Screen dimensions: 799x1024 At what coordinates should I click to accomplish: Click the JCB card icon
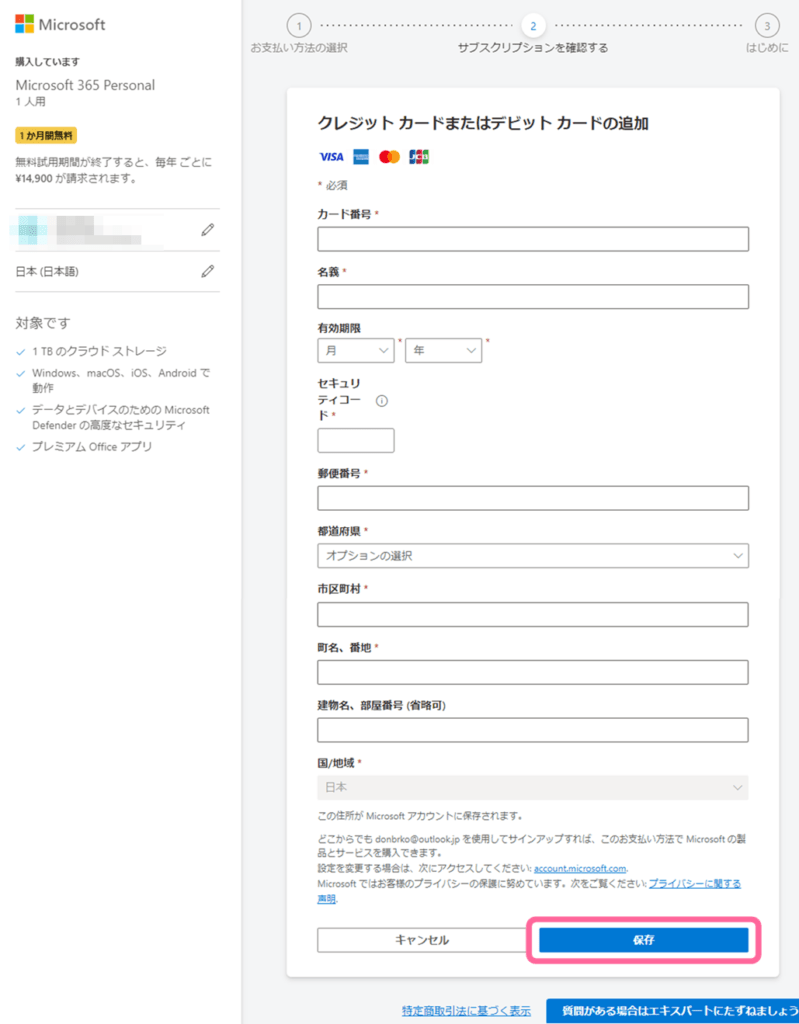point(419,157)
